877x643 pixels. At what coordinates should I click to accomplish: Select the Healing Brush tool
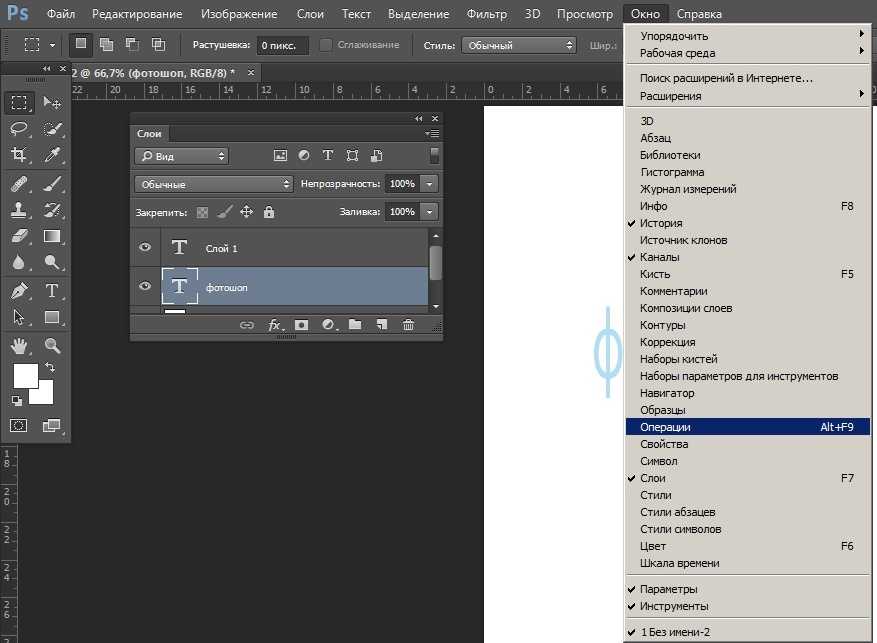point(19,183)
